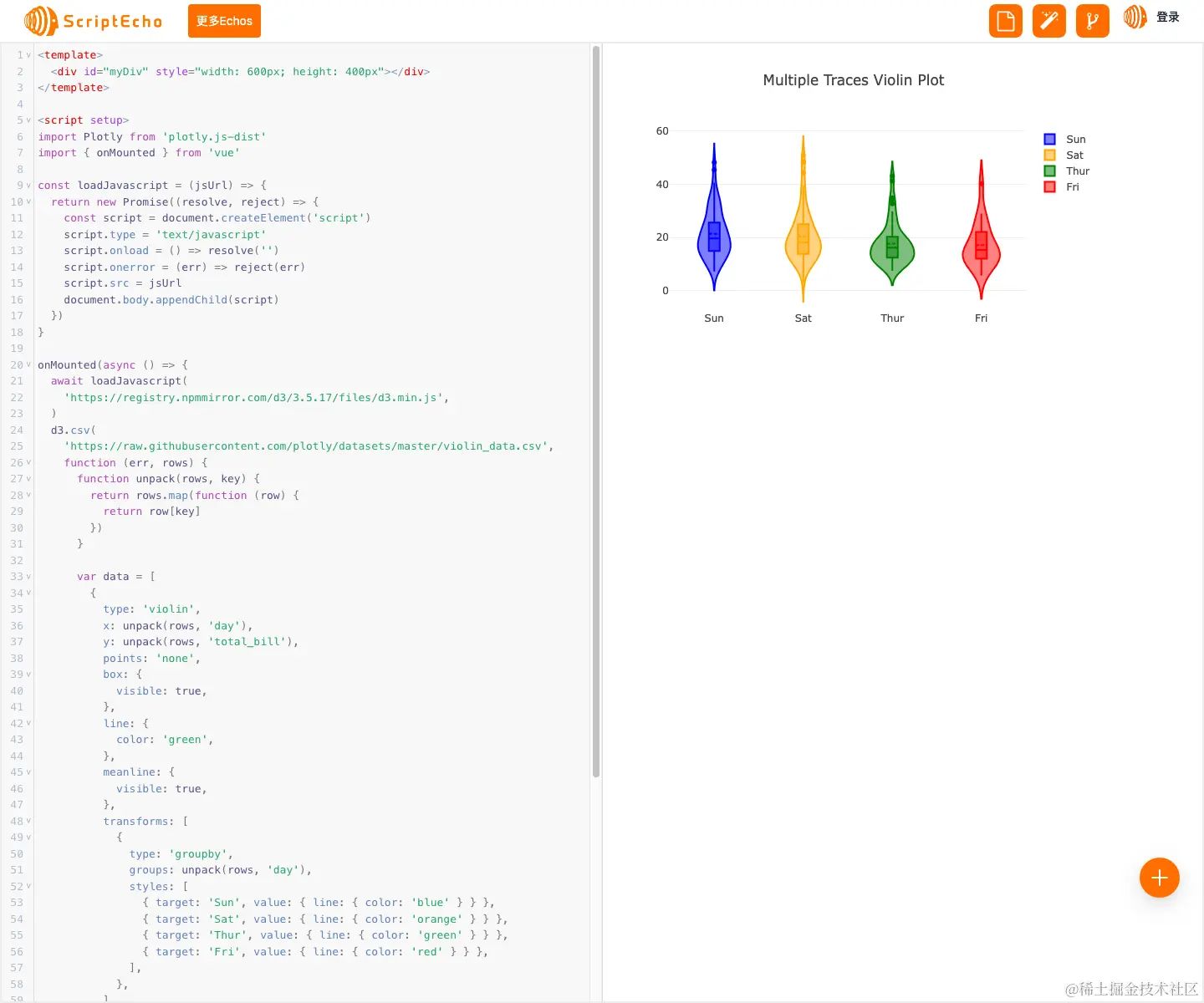The height and width of the screenshot is (1003, 1204).
Task: Click type: 'violin' on line 35
Action: point(149,609)
